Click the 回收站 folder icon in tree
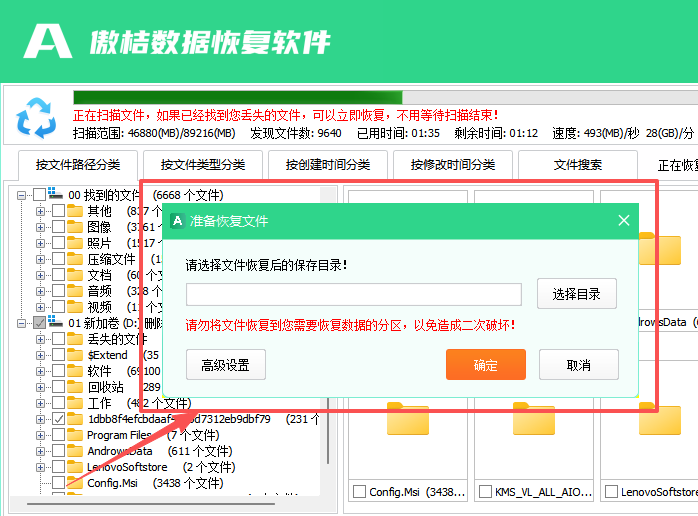The height and width of the screenshot is (516, 698). coord(75,387)
